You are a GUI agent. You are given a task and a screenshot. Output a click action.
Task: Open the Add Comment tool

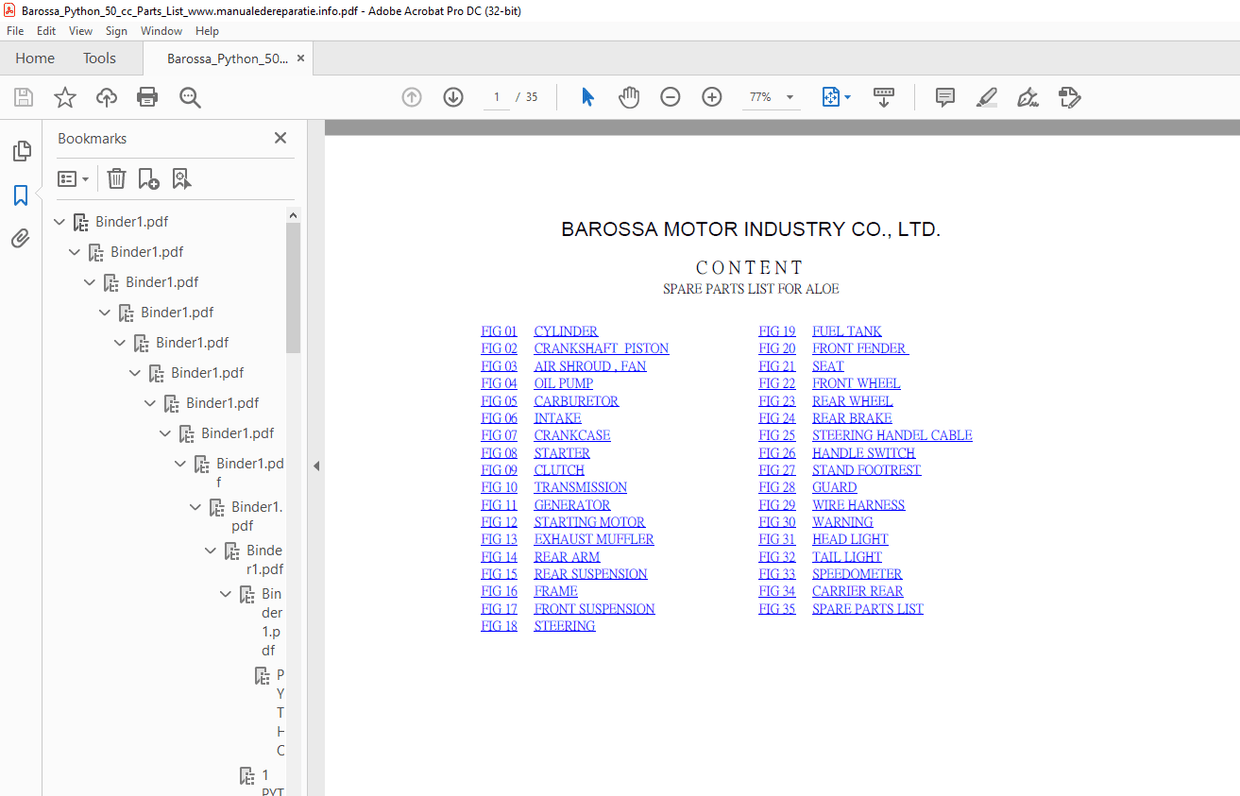pyautogui.click(x=944, y=97)
